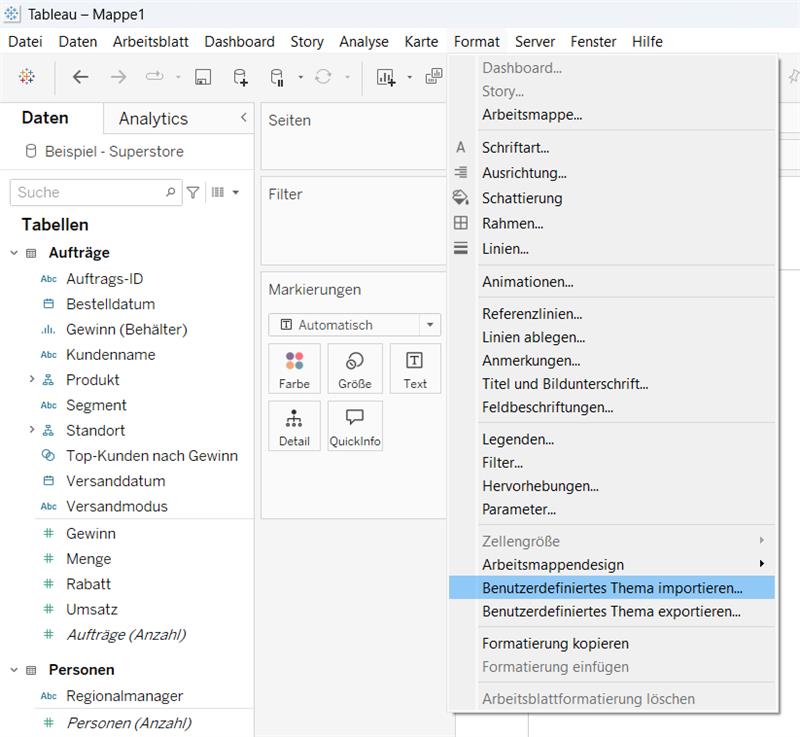Screen dimensions: 800x737
Task: Choose Benutzerdefiniertes Thema exportieren
Action: [x=611, y=611]
